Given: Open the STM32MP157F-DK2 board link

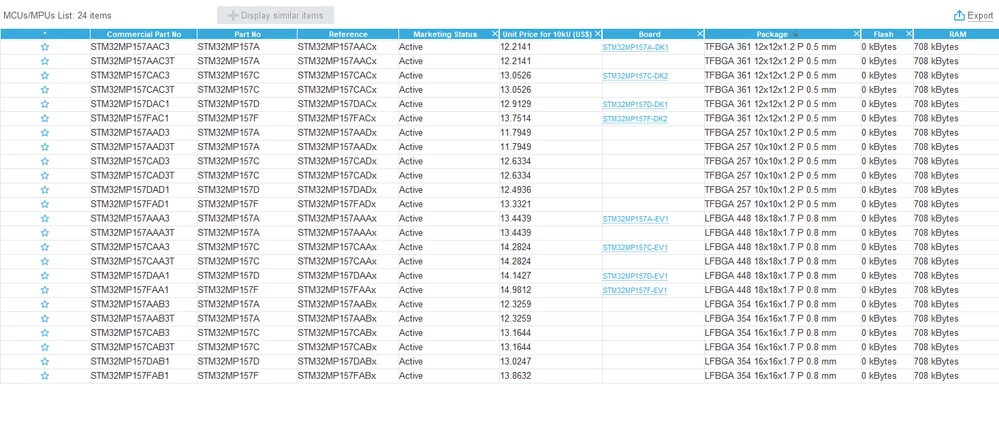Looking at the screenshot, I should pyautogui.click(x=635, y=118).
